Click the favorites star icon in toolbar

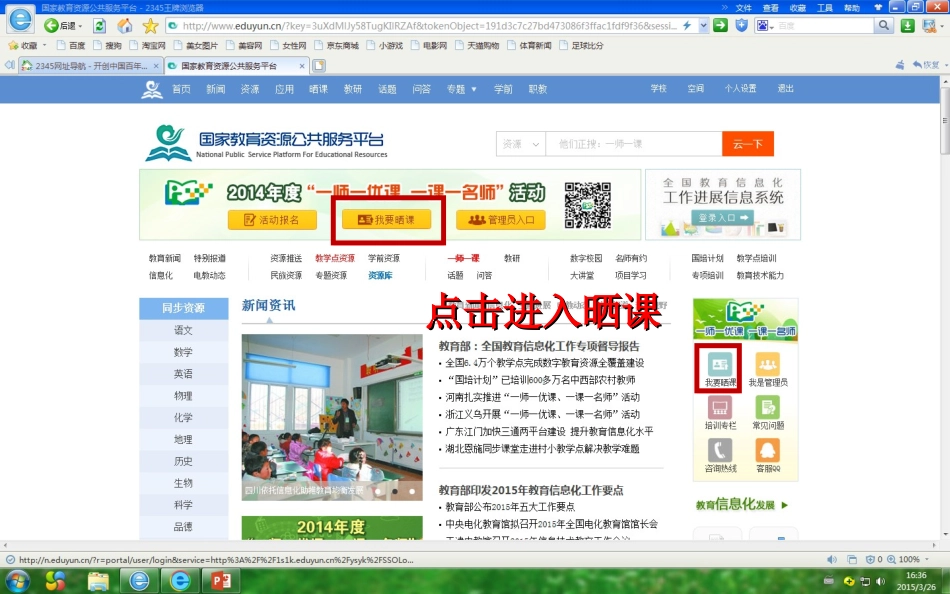click(x=150, y=25)
